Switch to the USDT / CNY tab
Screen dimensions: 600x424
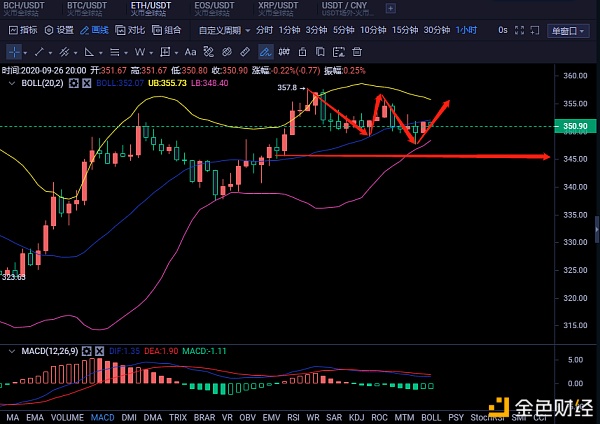346,8
